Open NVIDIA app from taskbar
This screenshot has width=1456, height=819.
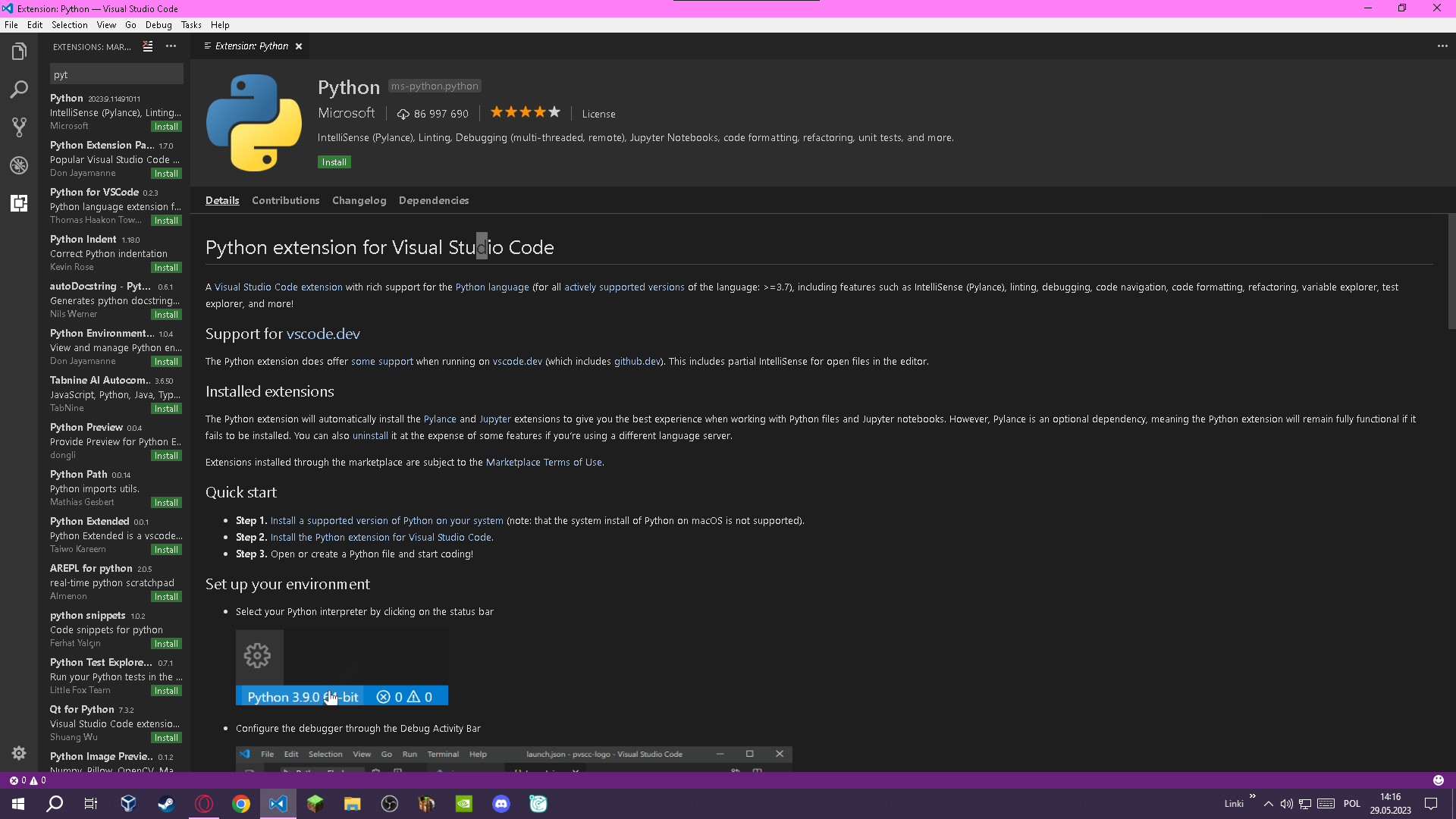[x=464, y=804]
